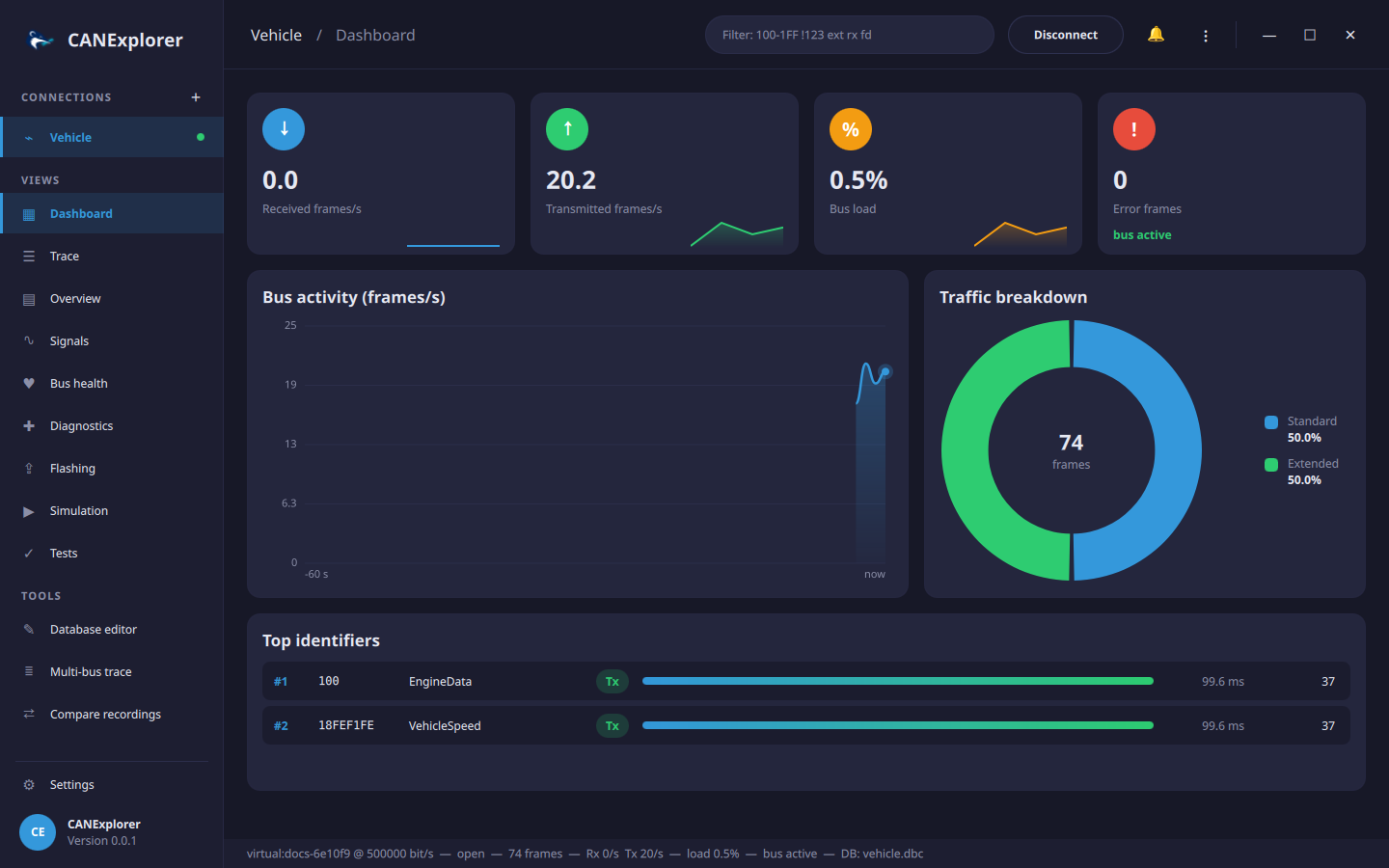Click the EngineData rate progress bar
Viewport: 1389px width, 868px height.
[x=898, y=681]
